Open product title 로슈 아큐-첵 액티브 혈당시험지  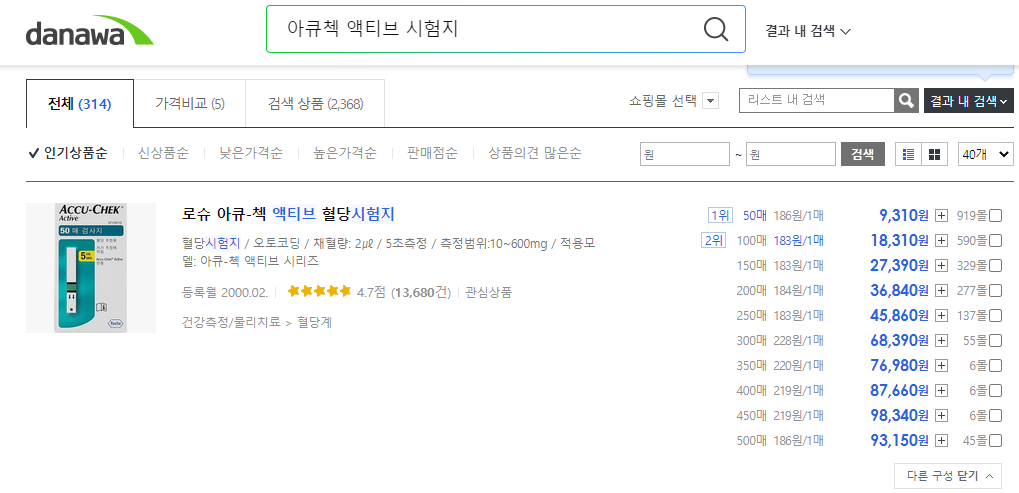click(289, 214)
